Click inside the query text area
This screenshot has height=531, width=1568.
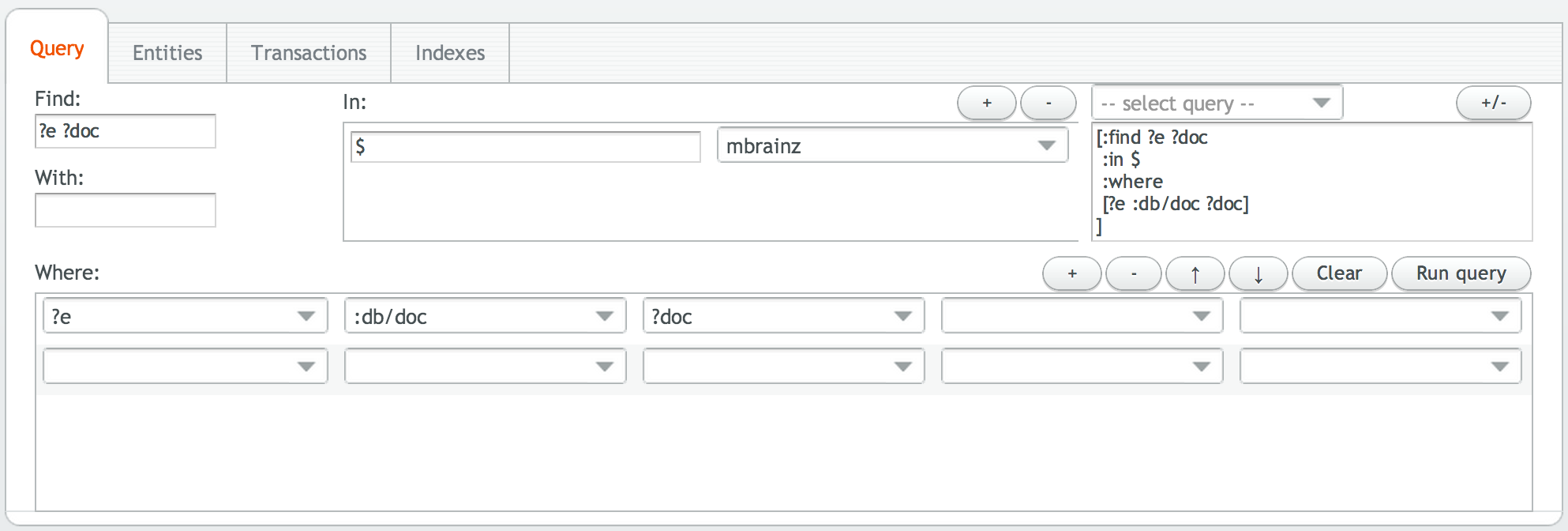click(1312, 182)
